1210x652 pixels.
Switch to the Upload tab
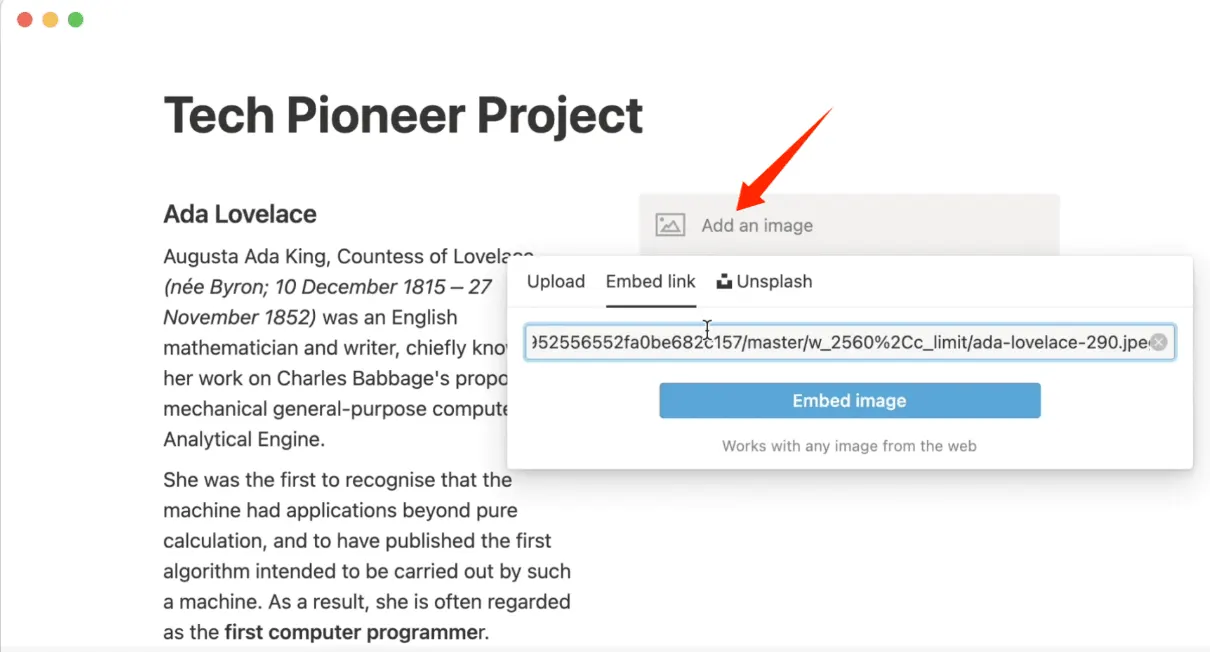(556, 282)
